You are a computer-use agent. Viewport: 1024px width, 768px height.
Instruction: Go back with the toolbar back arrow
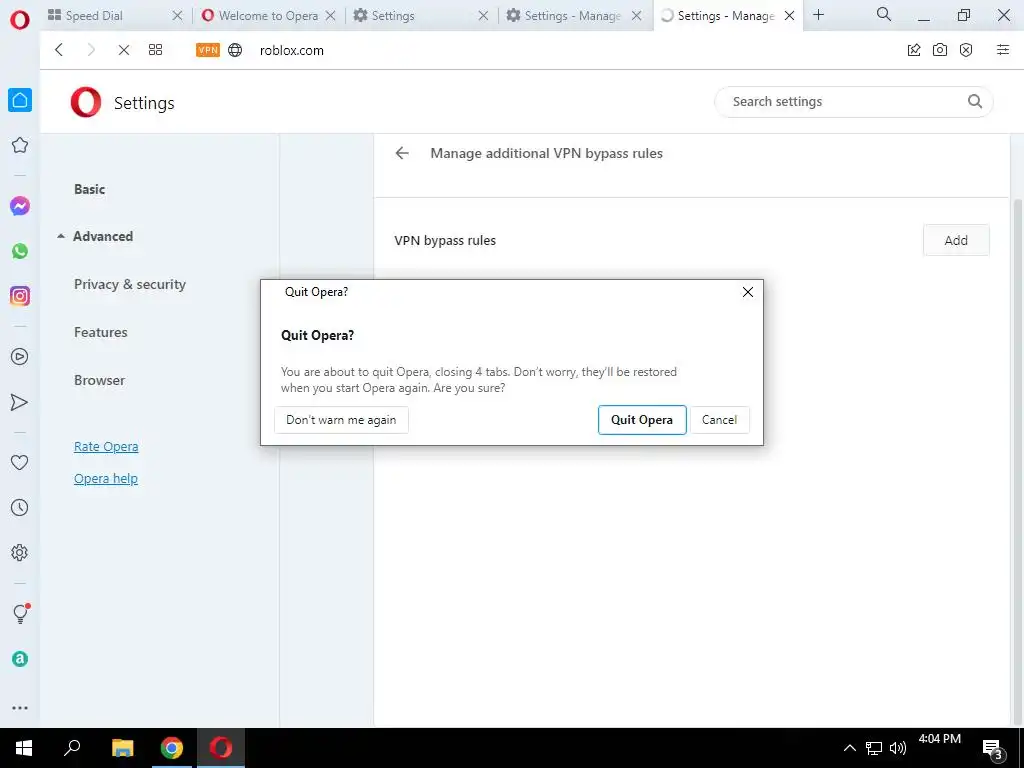[x=59, y=50]
